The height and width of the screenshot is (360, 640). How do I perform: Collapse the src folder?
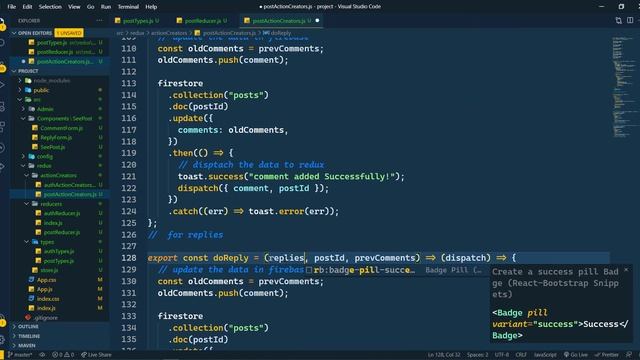click(x=20, y=100)
